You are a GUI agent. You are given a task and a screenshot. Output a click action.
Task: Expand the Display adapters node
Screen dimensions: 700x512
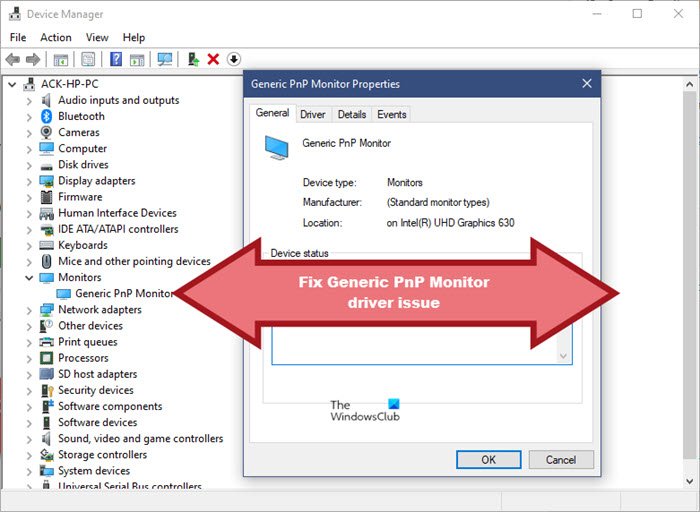pos(29,182)
